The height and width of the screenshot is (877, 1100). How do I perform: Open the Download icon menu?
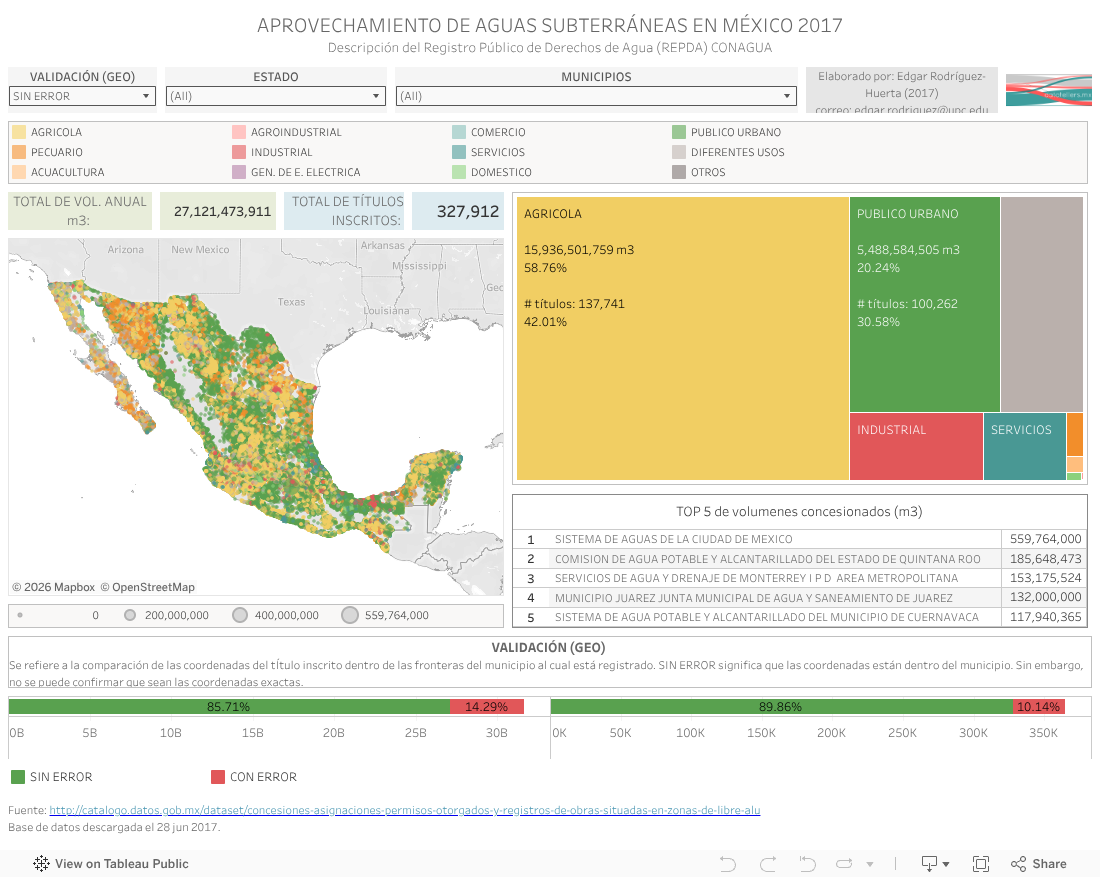point(935,864)
